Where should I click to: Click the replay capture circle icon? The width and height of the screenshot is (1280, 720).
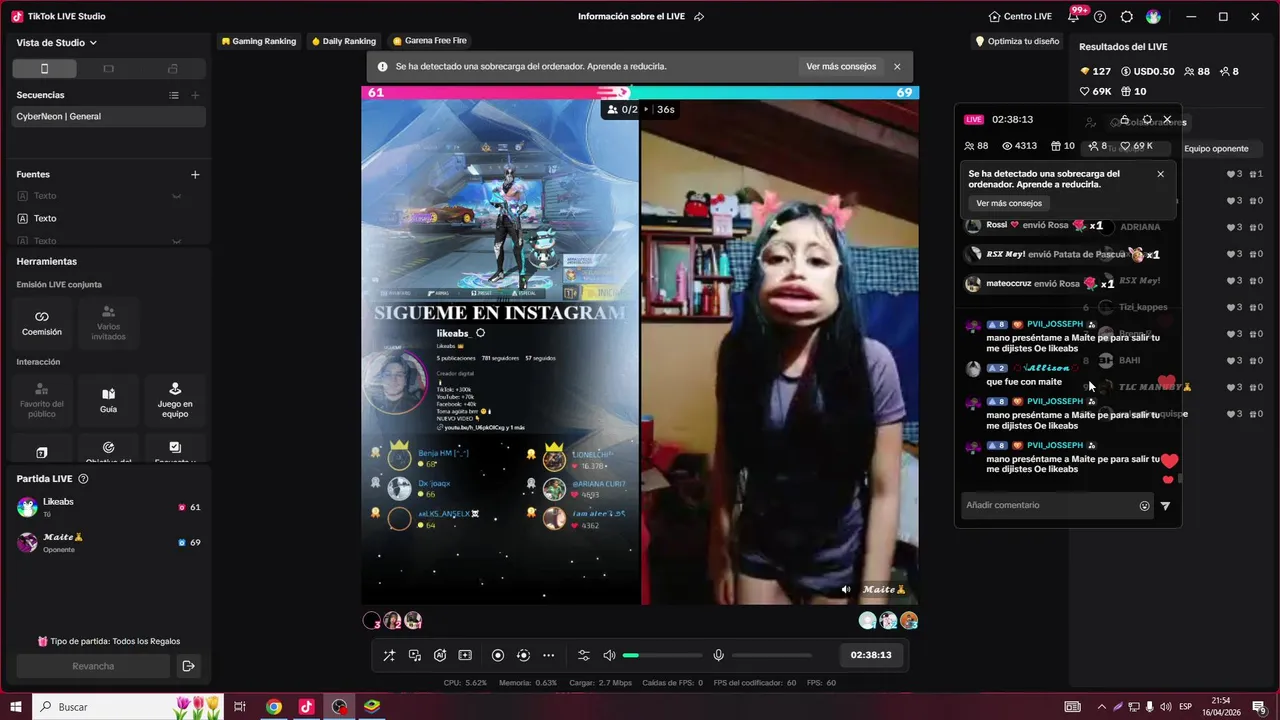click(523, 655)
